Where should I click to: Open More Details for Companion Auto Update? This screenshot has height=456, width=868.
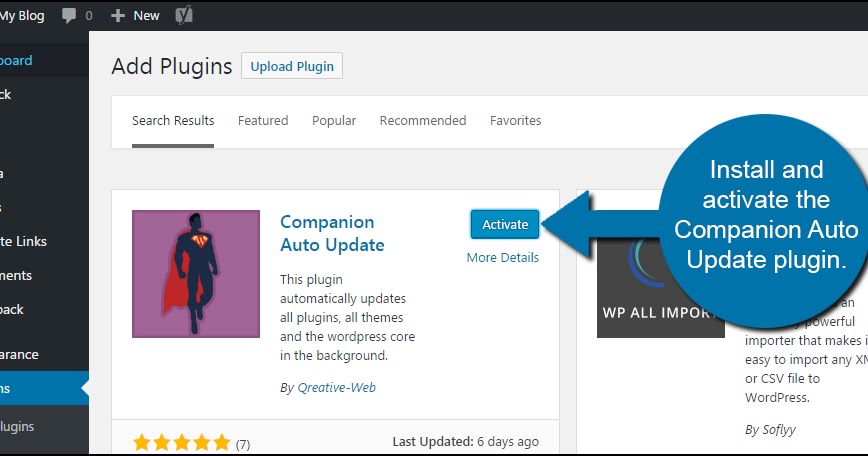coord(502,257)
